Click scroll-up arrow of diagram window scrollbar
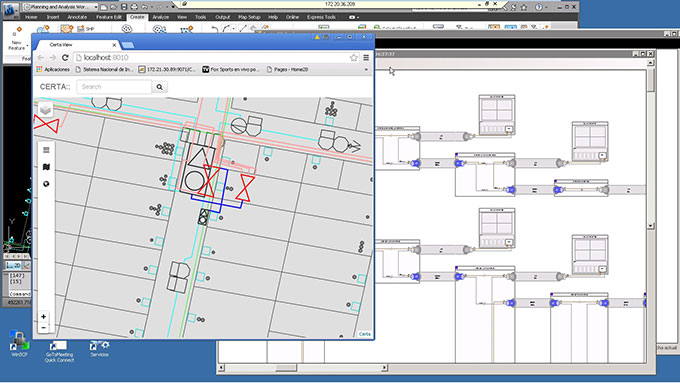 point(651,63)
